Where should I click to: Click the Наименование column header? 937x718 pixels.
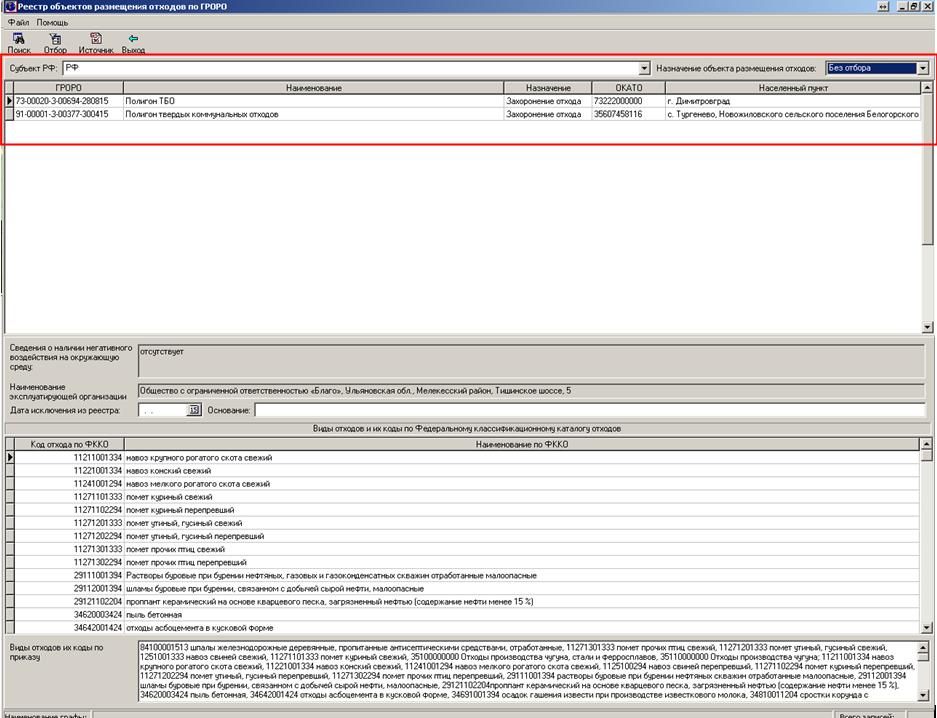(x=313, y=88)
